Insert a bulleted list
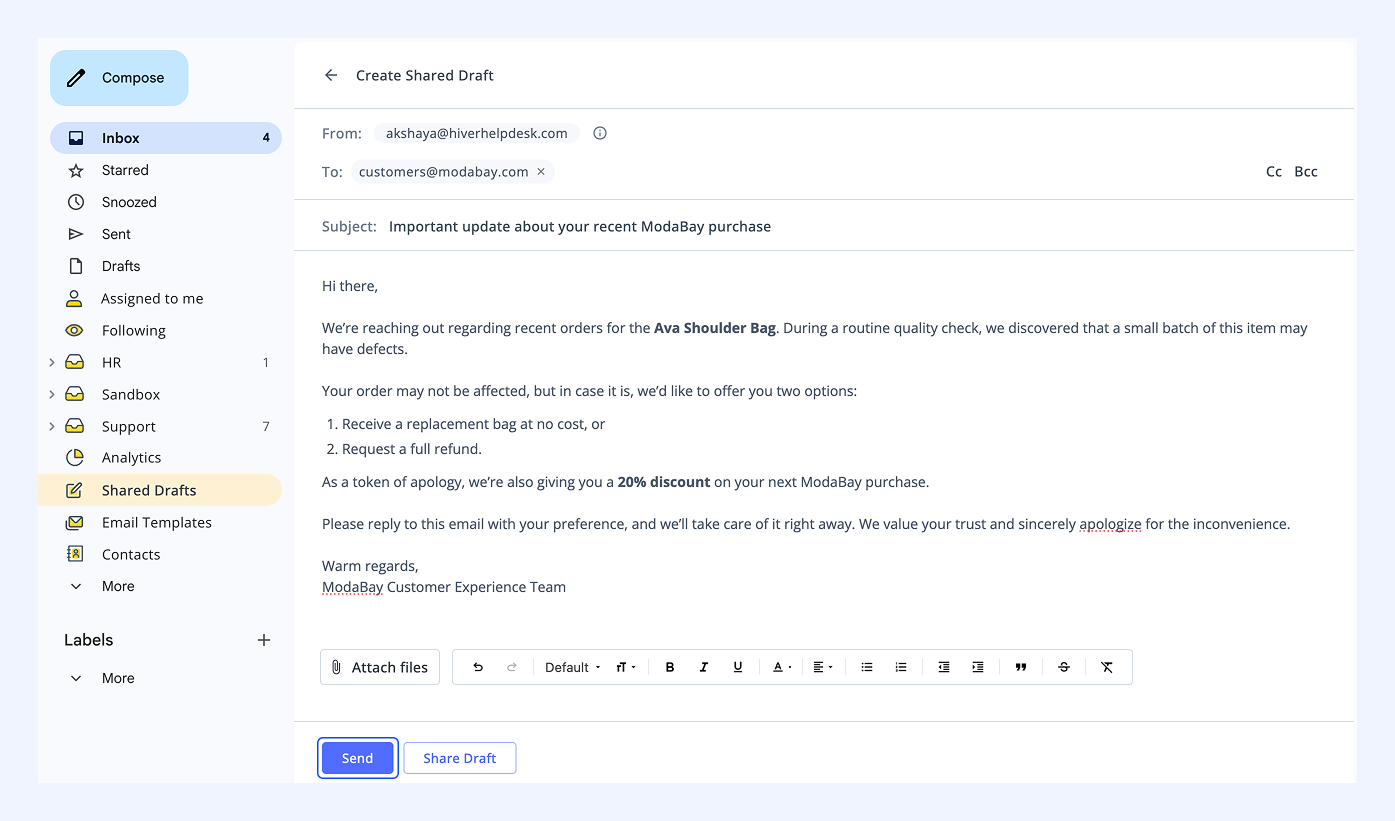The image size is (1395, 821). tap(867, 667)
